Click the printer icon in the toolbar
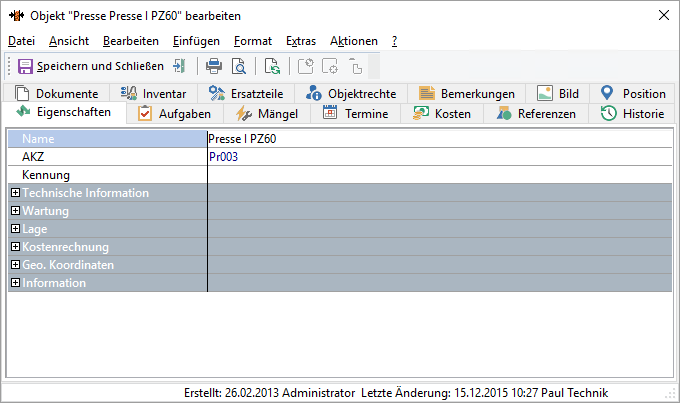680x403 pixels. [214, 66]
